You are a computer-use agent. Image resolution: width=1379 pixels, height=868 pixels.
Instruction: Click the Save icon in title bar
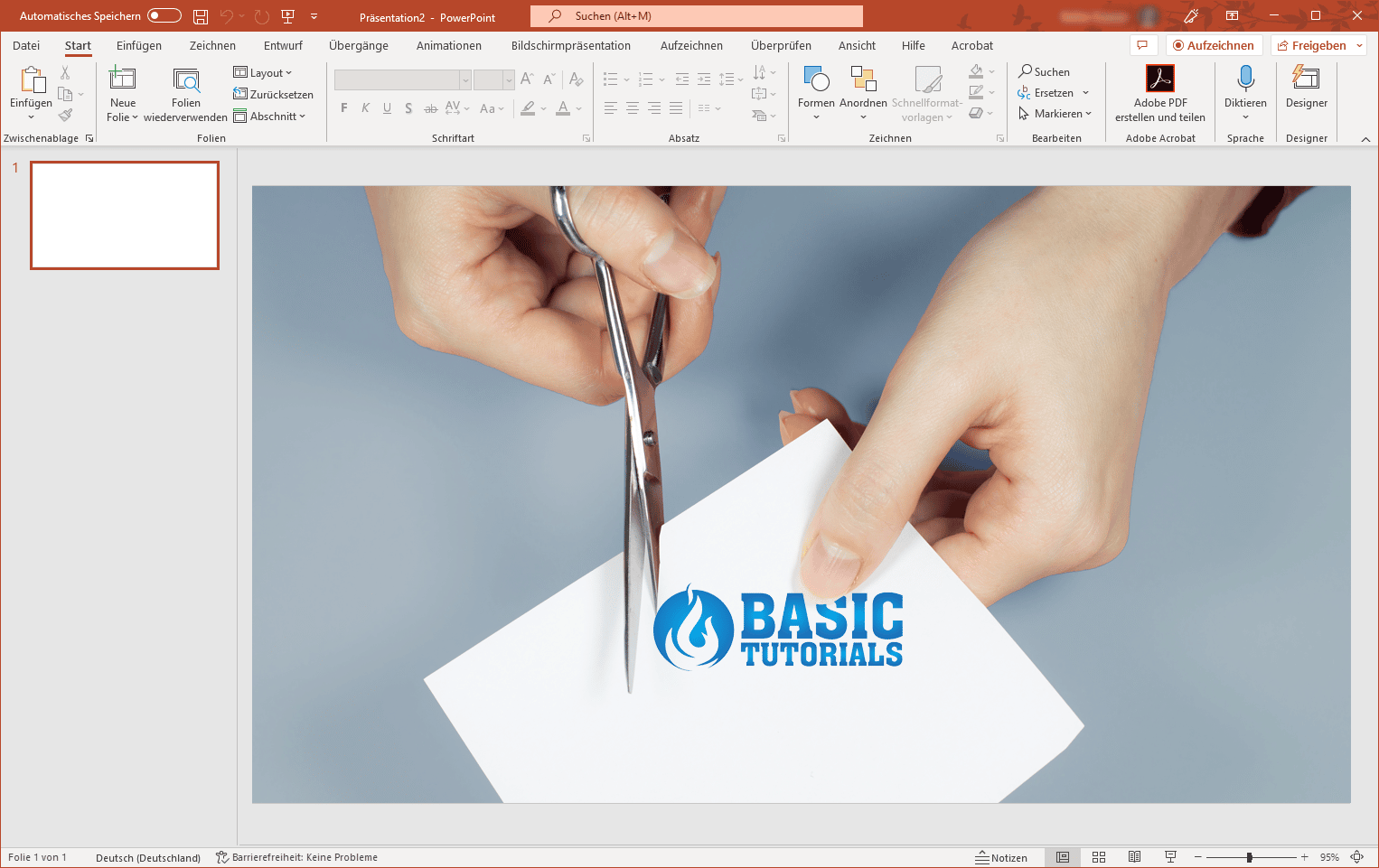coord(201,16)
